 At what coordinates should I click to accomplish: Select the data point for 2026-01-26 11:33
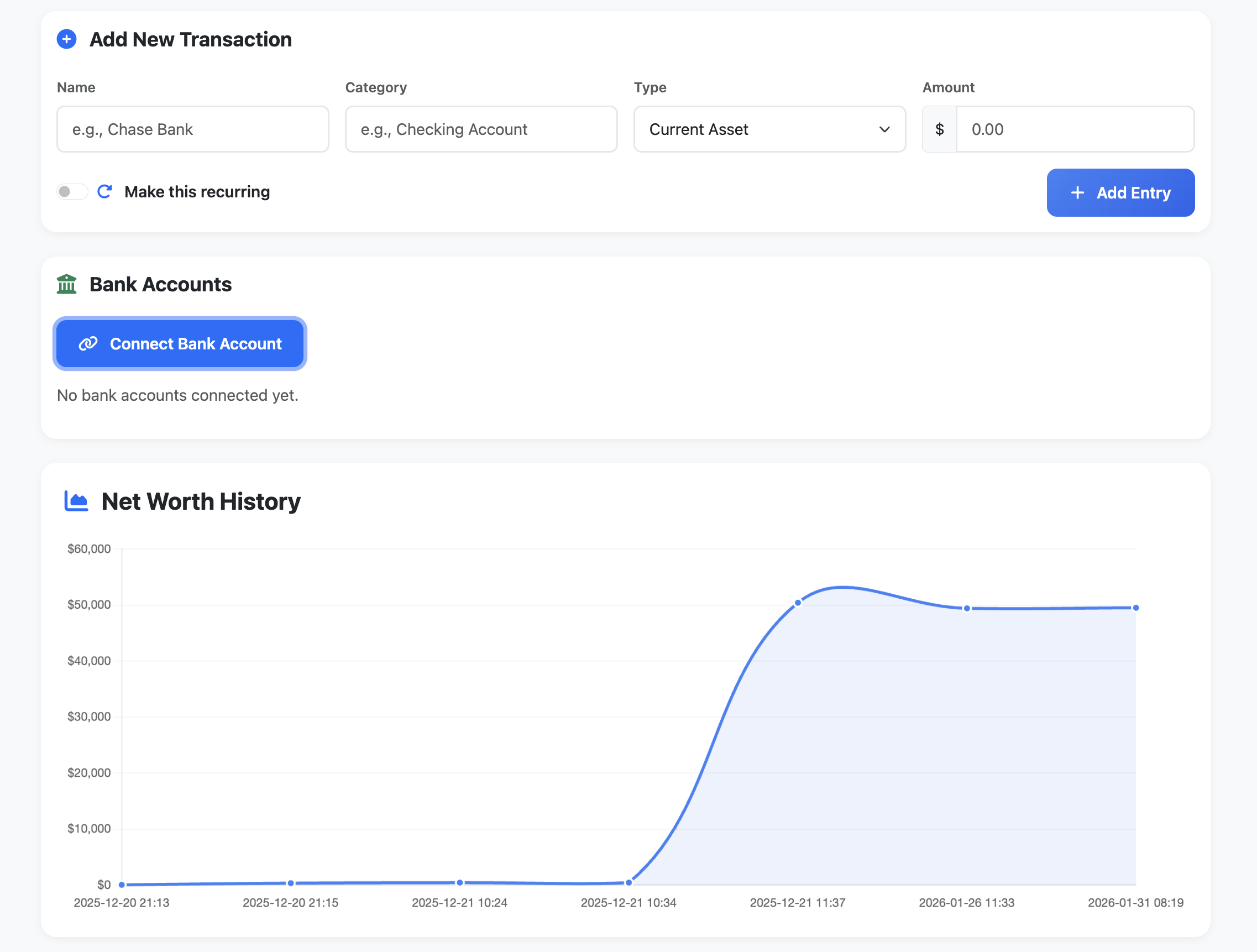pos(967,609)
